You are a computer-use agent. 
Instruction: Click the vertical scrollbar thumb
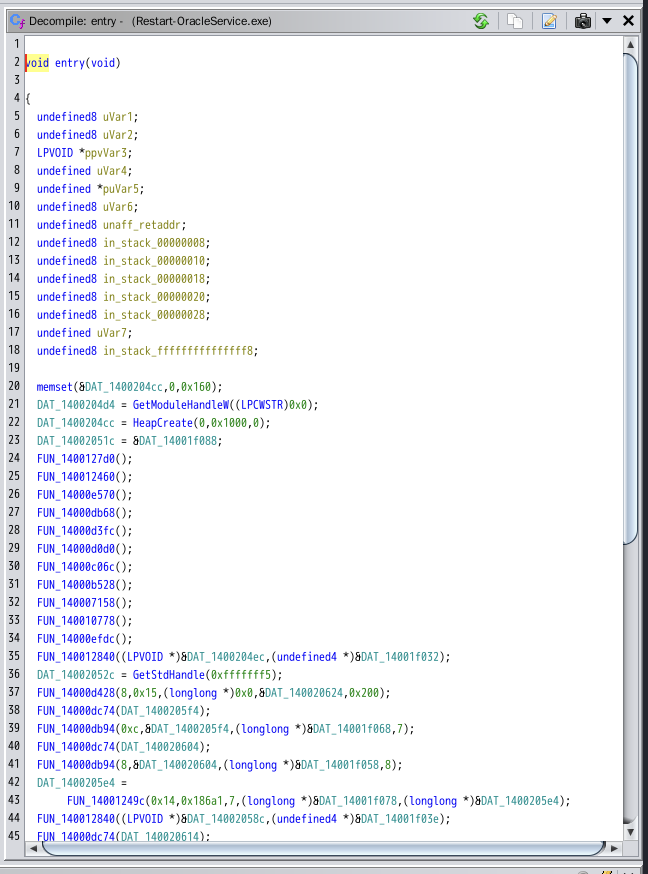630,300
